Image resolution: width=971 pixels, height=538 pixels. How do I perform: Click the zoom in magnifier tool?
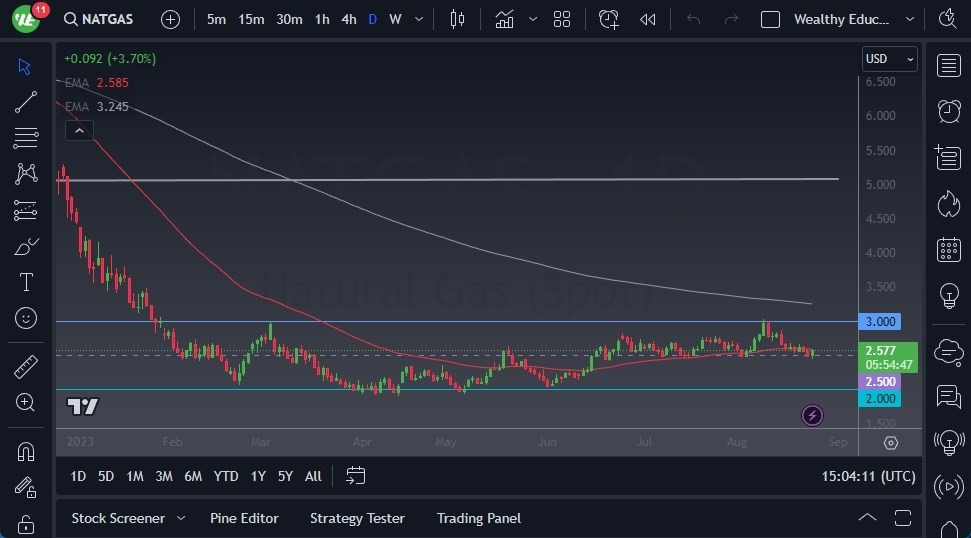[x=26, y=402]
